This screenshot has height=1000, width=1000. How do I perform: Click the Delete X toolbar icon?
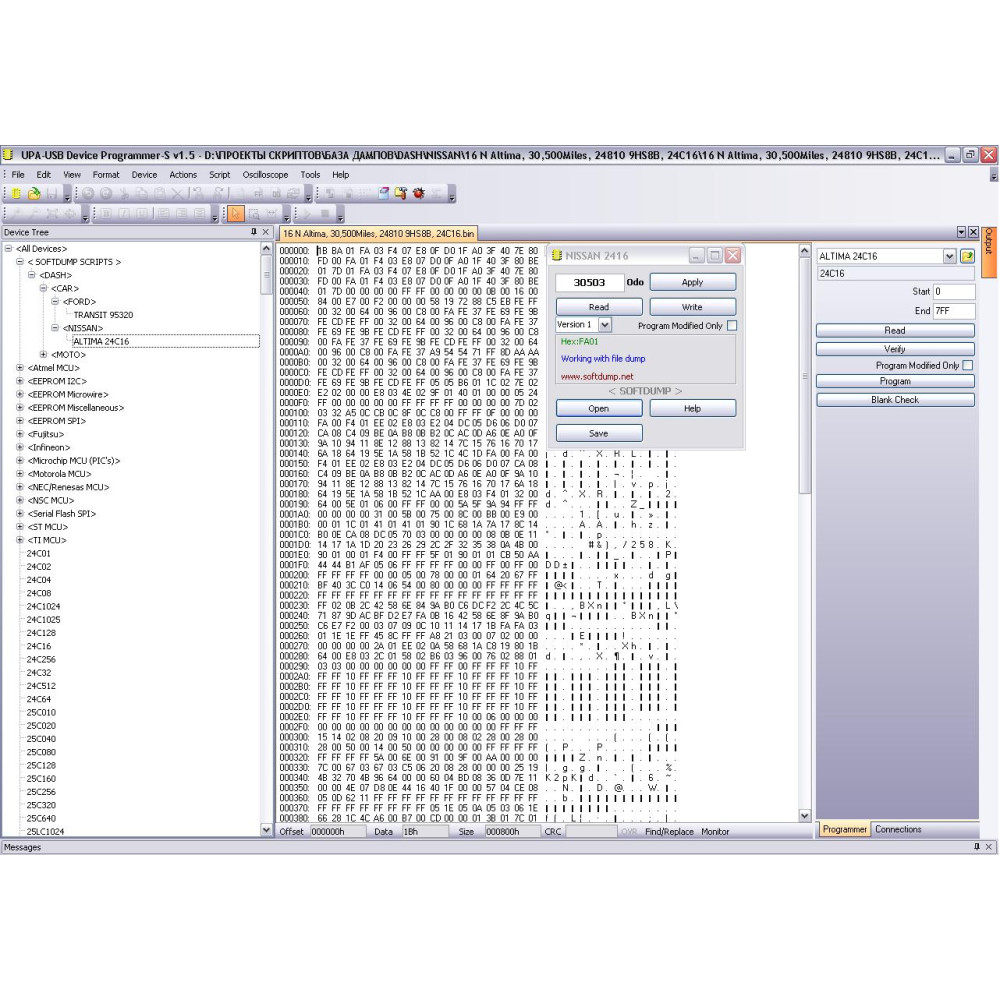click(177, 193)
